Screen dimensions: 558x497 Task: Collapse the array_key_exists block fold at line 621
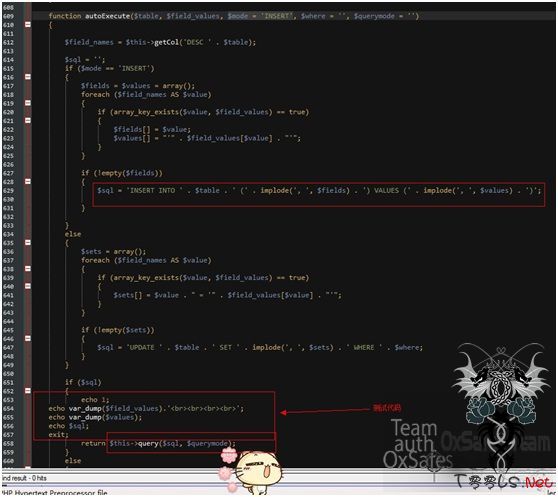(x=28, y=121)
